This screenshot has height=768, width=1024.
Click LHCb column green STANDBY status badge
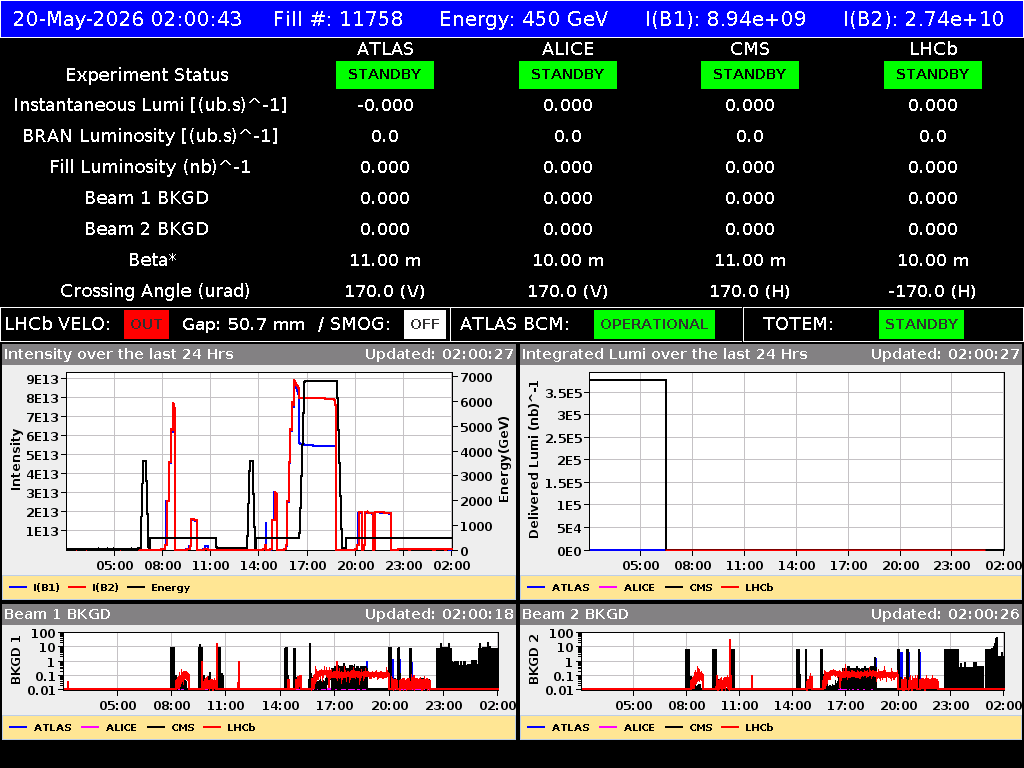click(x=933, y=74)
